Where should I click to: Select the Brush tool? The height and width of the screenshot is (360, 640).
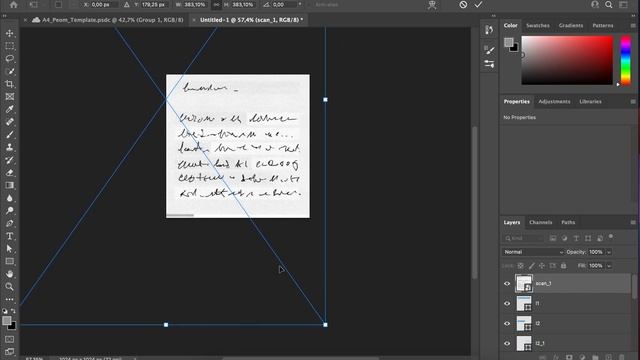point(9,135)
